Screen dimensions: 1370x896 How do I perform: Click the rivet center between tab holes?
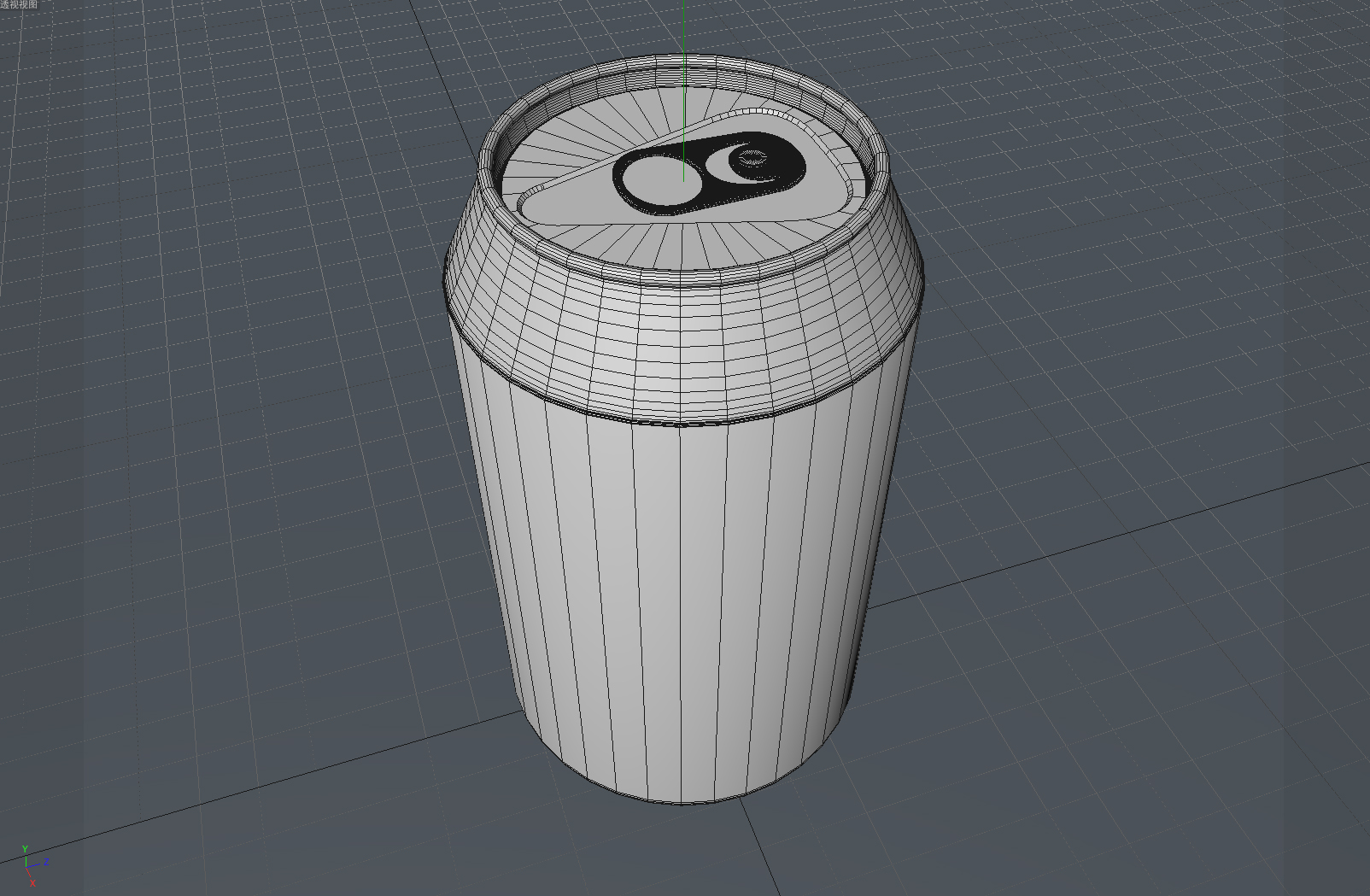(751, 159)
